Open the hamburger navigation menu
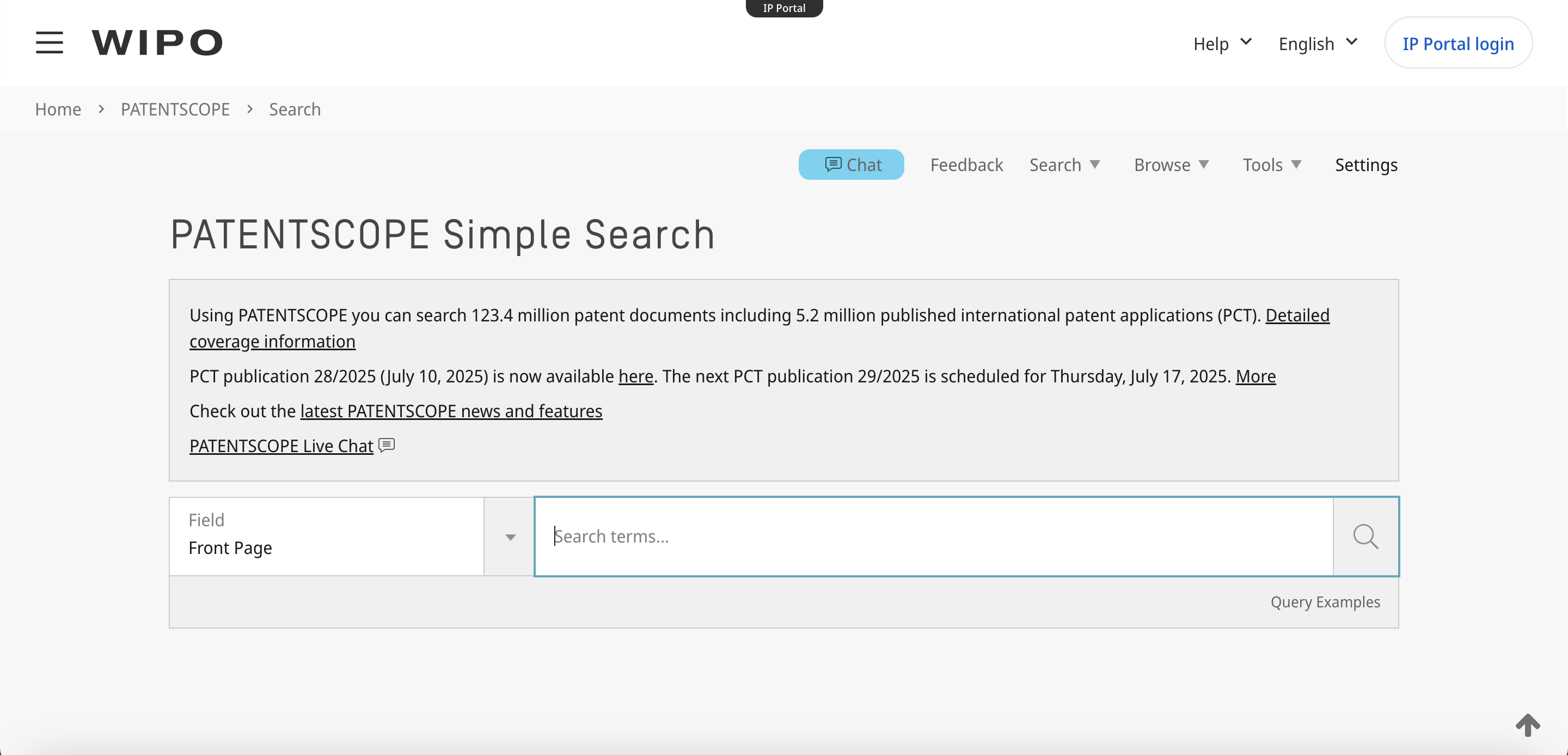This screenshot has height=755, width=1568. pos(50,42)
